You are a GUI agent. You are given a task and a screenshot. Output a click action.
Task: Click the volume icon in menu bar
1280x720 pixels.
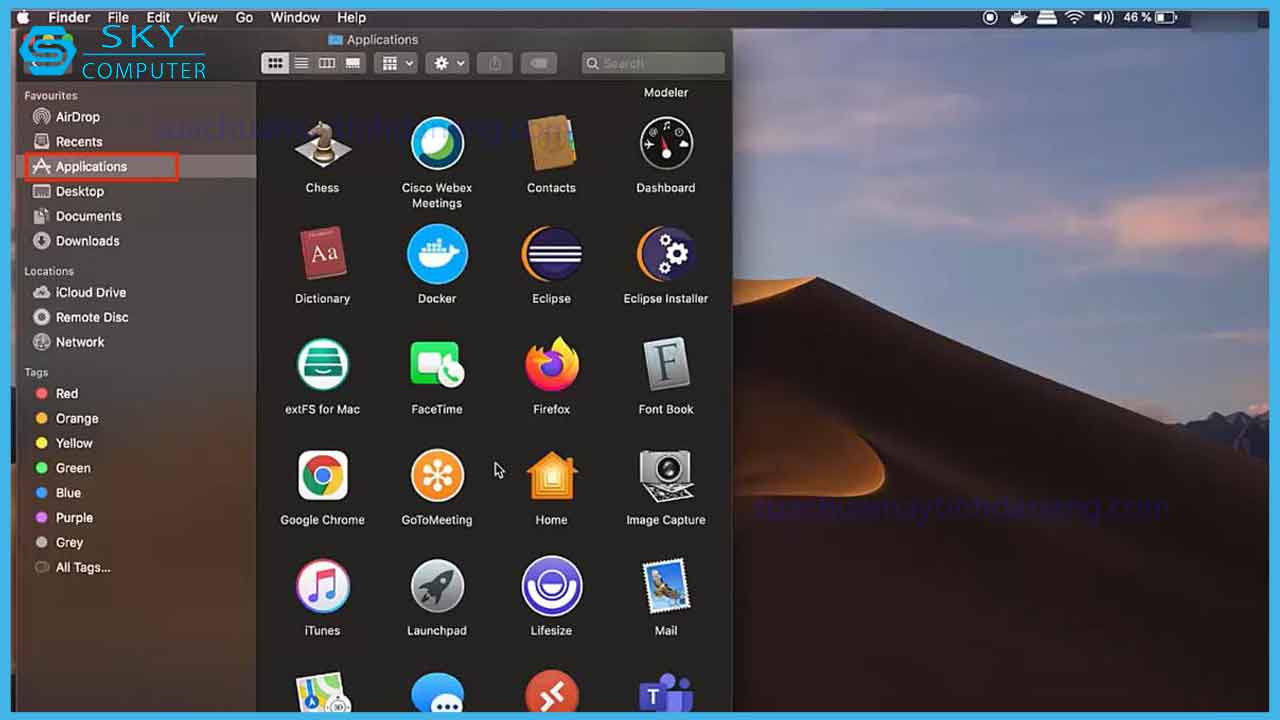click(x=1103, y=18)
